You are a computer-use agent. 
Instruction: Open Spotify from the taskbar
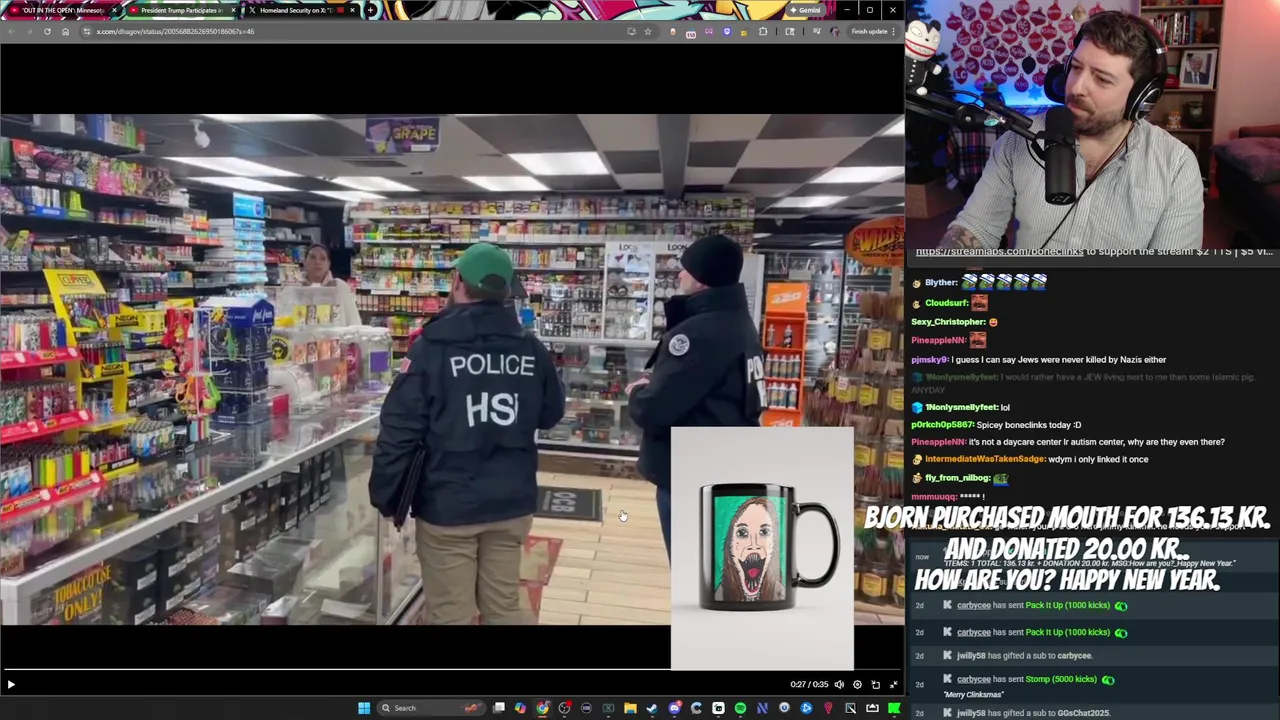pos(740,708)
